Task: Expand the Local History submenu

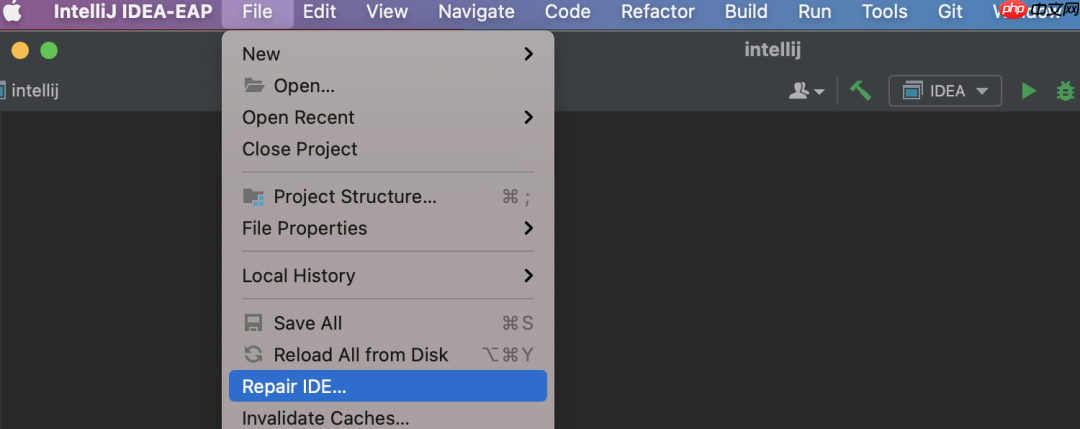Action: click(x=529, y=275)
